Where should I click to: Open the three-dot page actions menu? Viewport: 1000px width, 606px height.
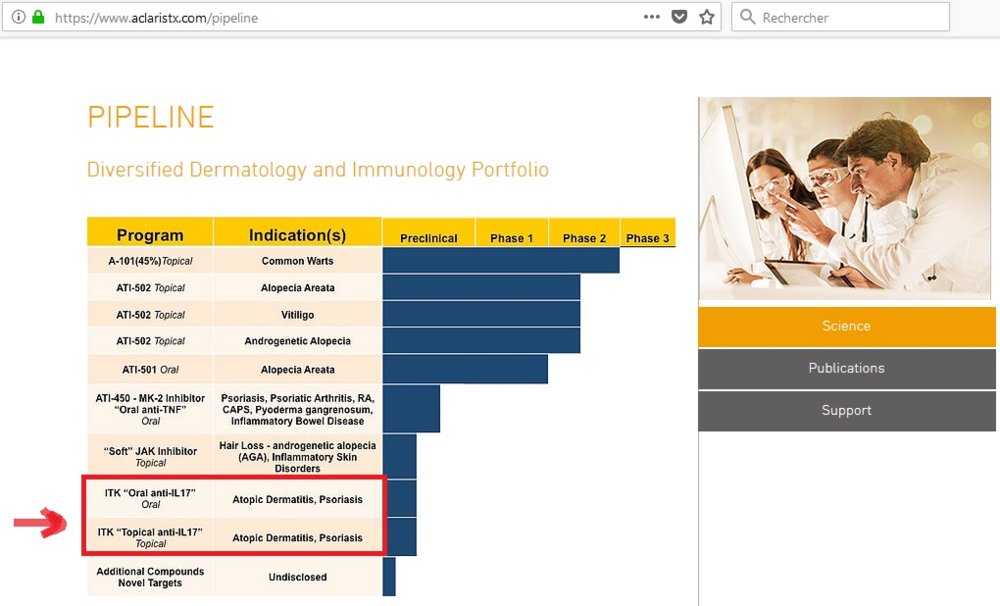click(651, 17)
